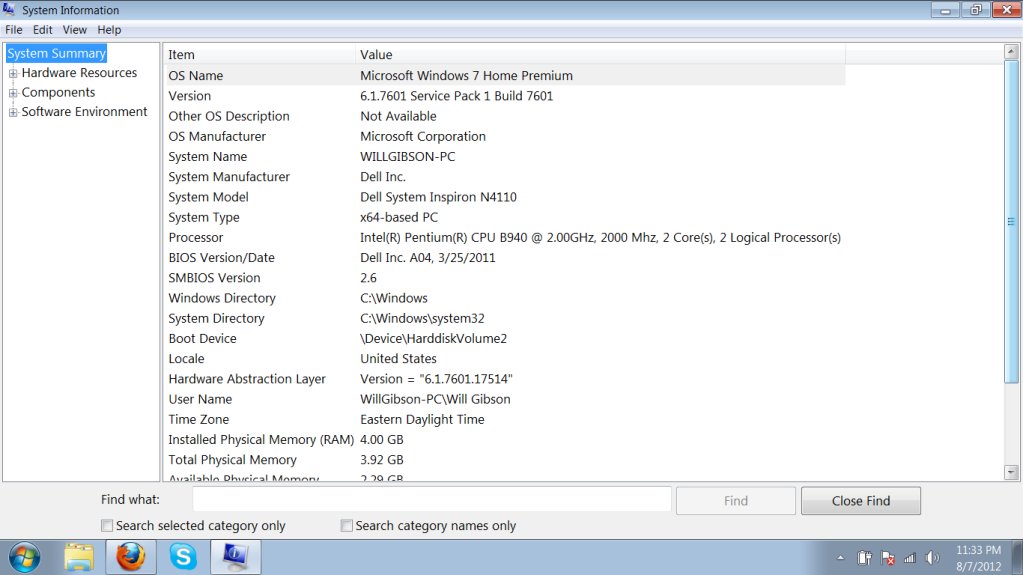1023x575 pixels.
Task: Select Components label in tree
Action: (x=58, y=92)
